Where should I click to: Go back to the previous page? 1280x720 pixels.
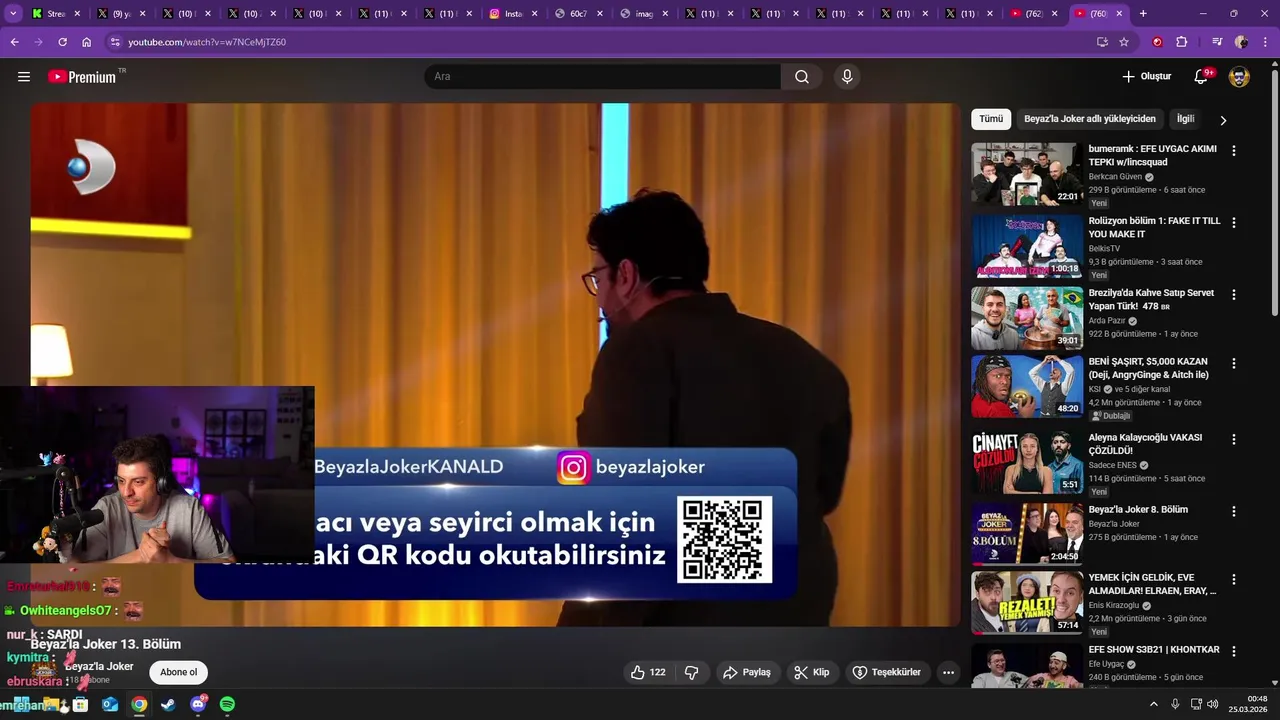(14, 42)
